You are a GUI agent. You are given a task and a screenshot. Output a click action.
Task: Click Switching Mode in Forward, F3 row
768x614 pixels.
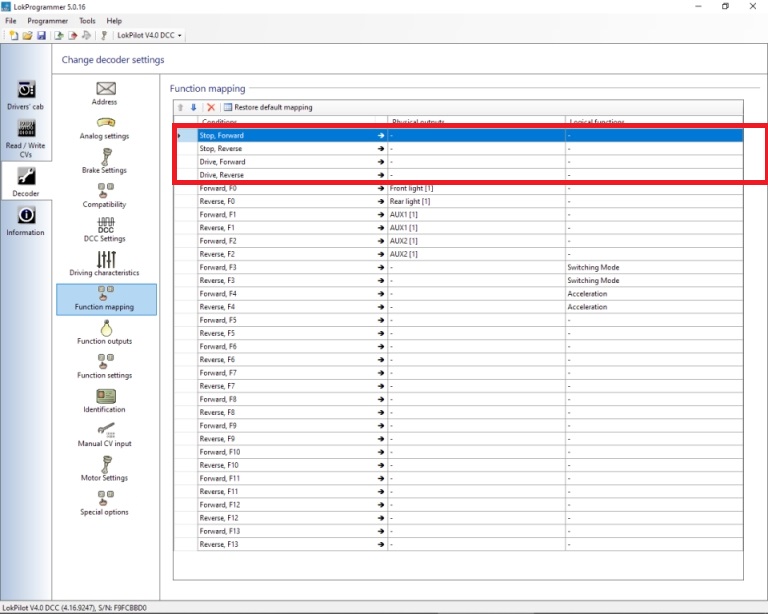click(x=654, y=267)
